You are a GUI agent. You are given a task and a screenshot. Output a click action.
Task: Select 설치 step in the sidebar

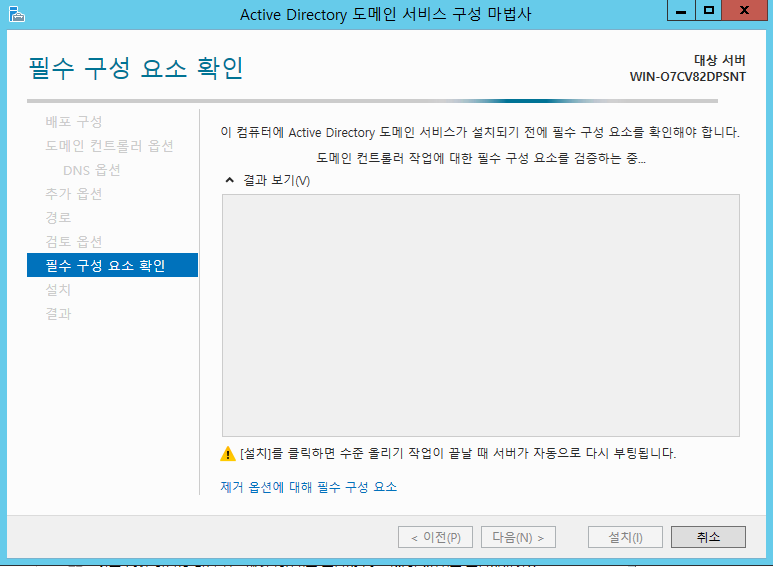point(58,290)
